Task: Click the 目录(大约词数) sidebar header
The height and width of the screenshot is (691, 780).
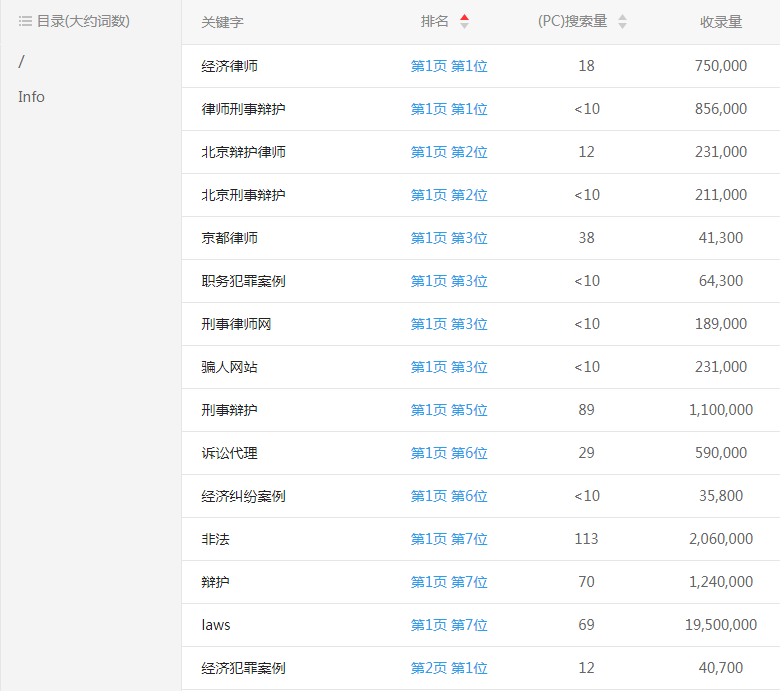Action: pos(83,21)
